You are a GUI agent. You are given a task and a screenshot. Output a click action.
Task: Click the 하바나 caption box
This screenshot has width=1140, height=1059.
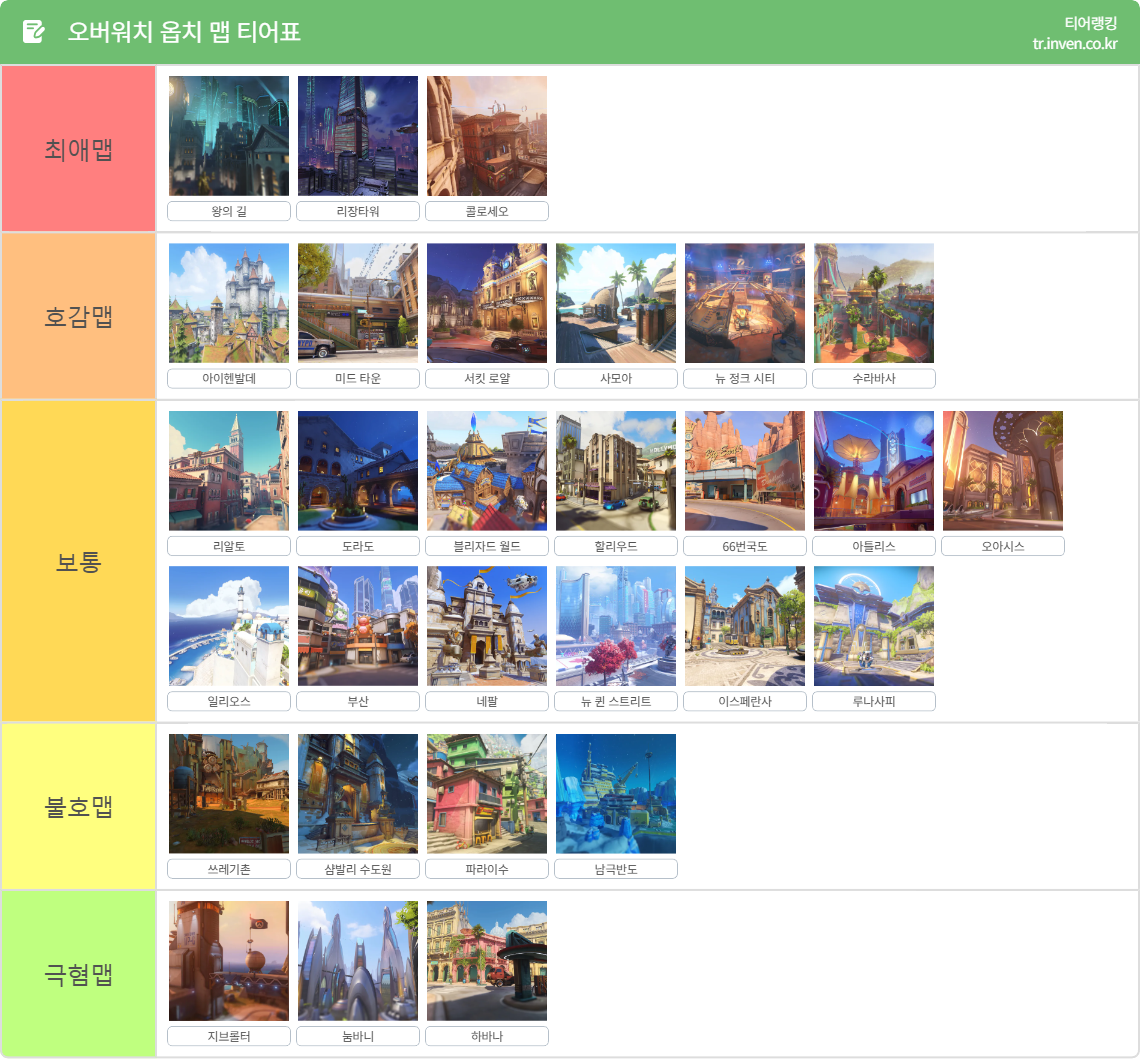pyautogui.click(x=487, y=1036)
